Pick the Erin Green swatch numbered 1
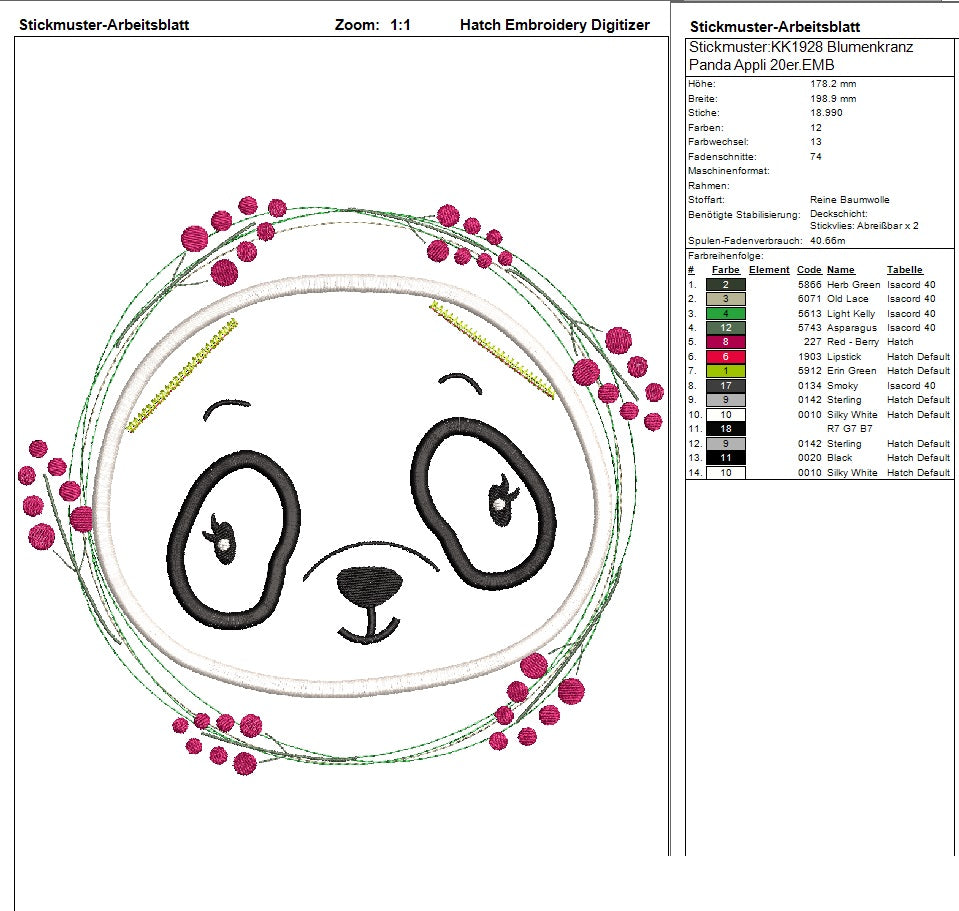This screenshot has height=911, width=959. click(725, 371)
